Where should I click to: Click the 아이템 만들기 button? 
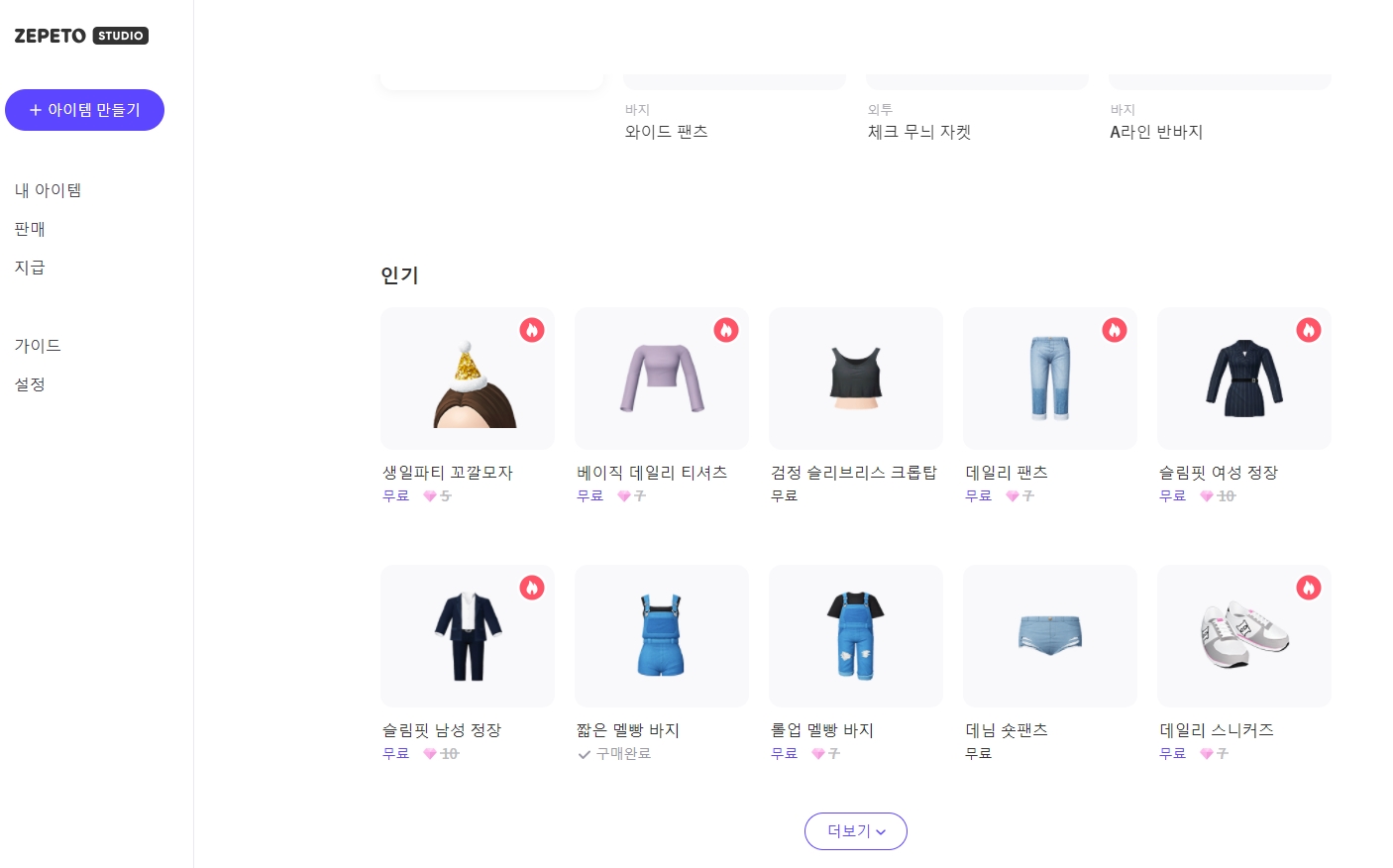pyautogui.click(x=84, y=110)
